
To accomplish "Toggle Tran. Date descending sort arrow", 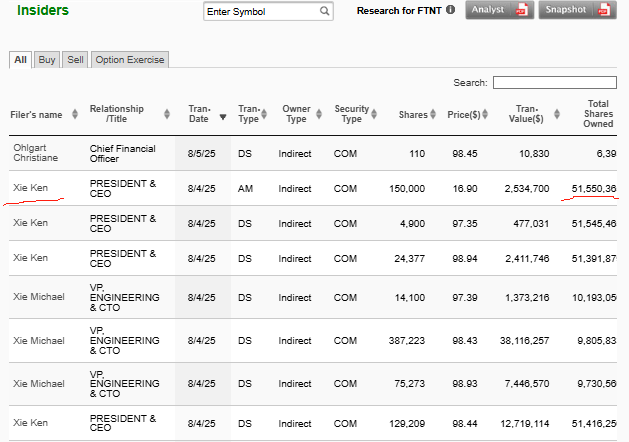I will click(223, 117).
